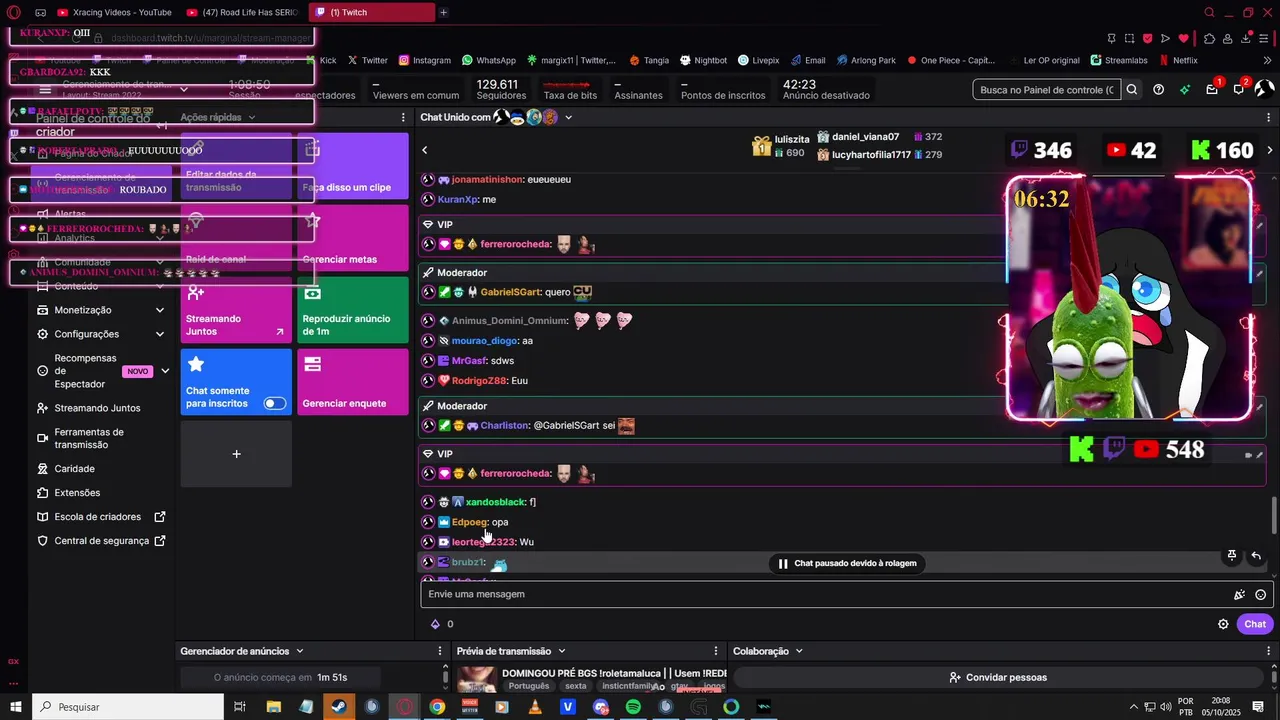
Task: Open the profile avatar menu
Action: [x=1265, y=89]
